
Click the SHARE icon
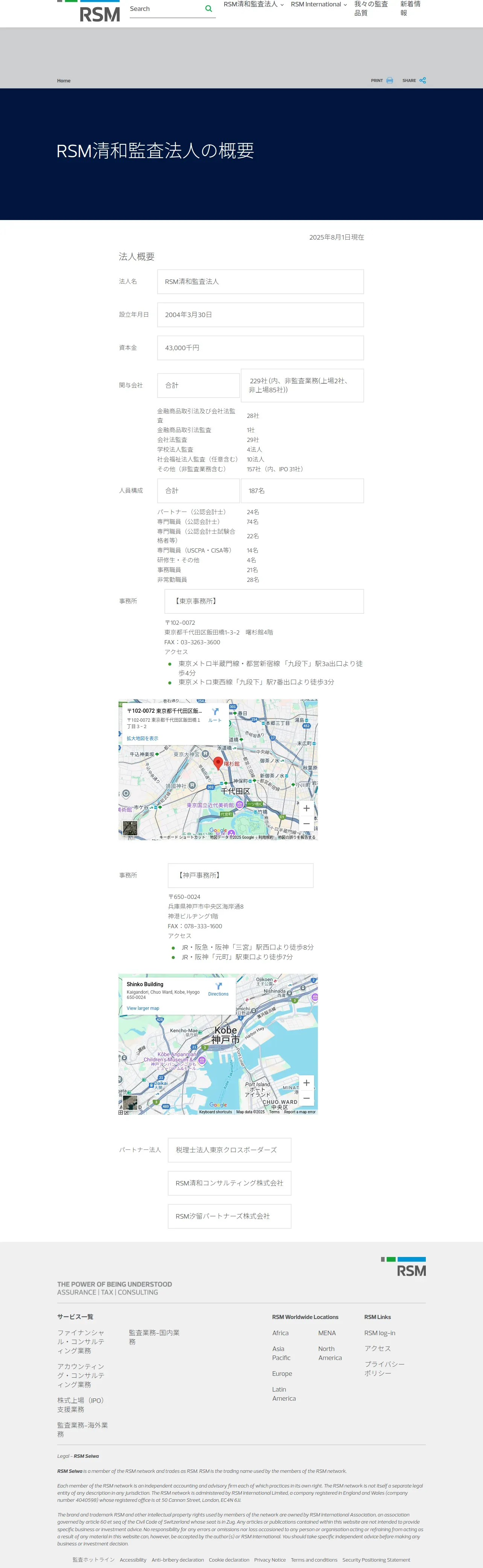422,80
